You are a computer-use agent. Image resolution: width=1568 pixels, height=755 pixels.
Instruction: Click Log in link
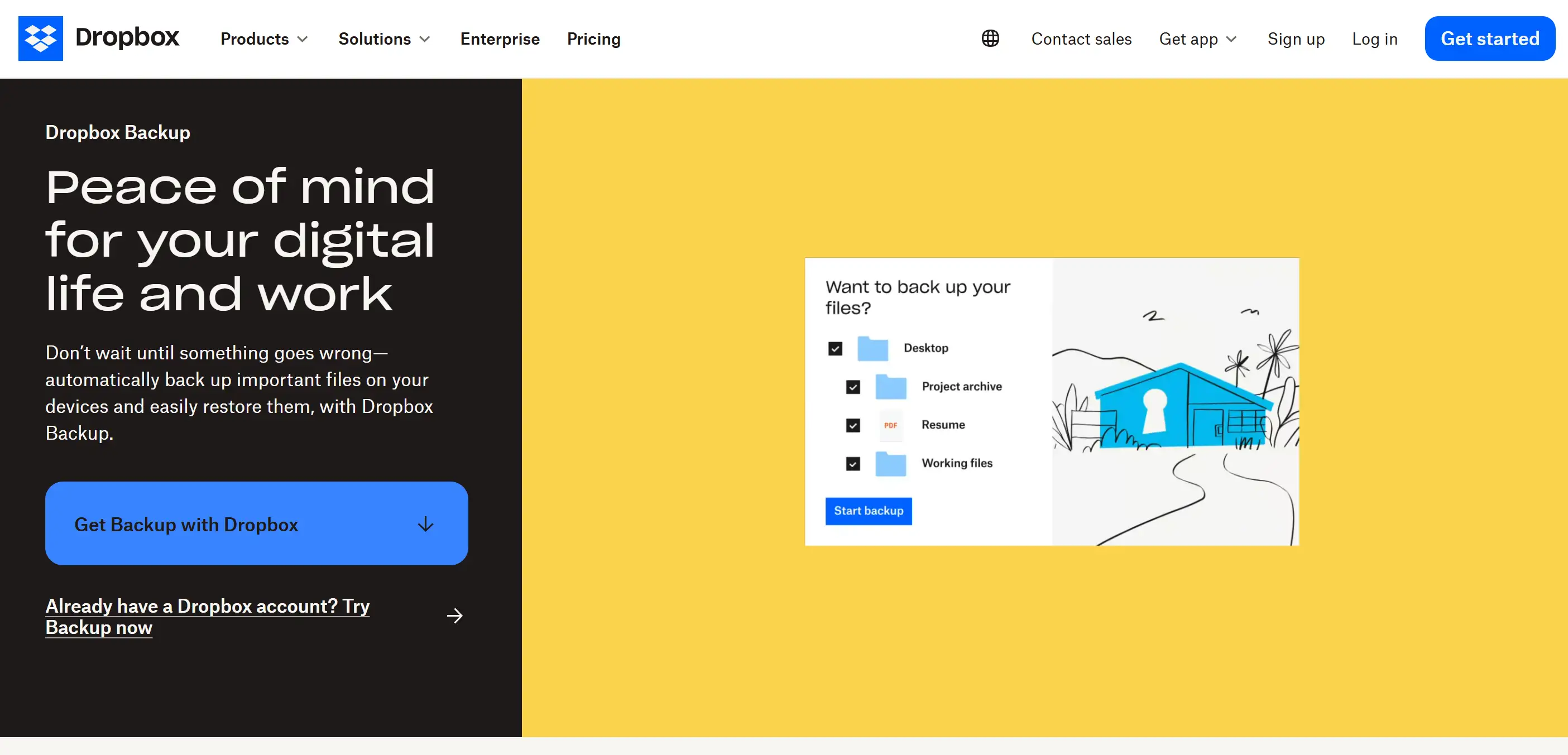1374,39
